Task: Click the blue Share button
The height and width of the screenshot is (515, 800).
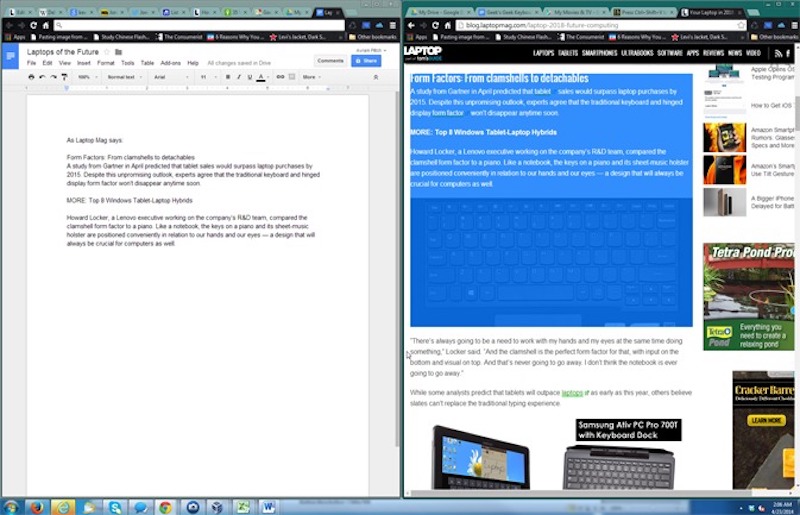Action: tap(365, 60)
